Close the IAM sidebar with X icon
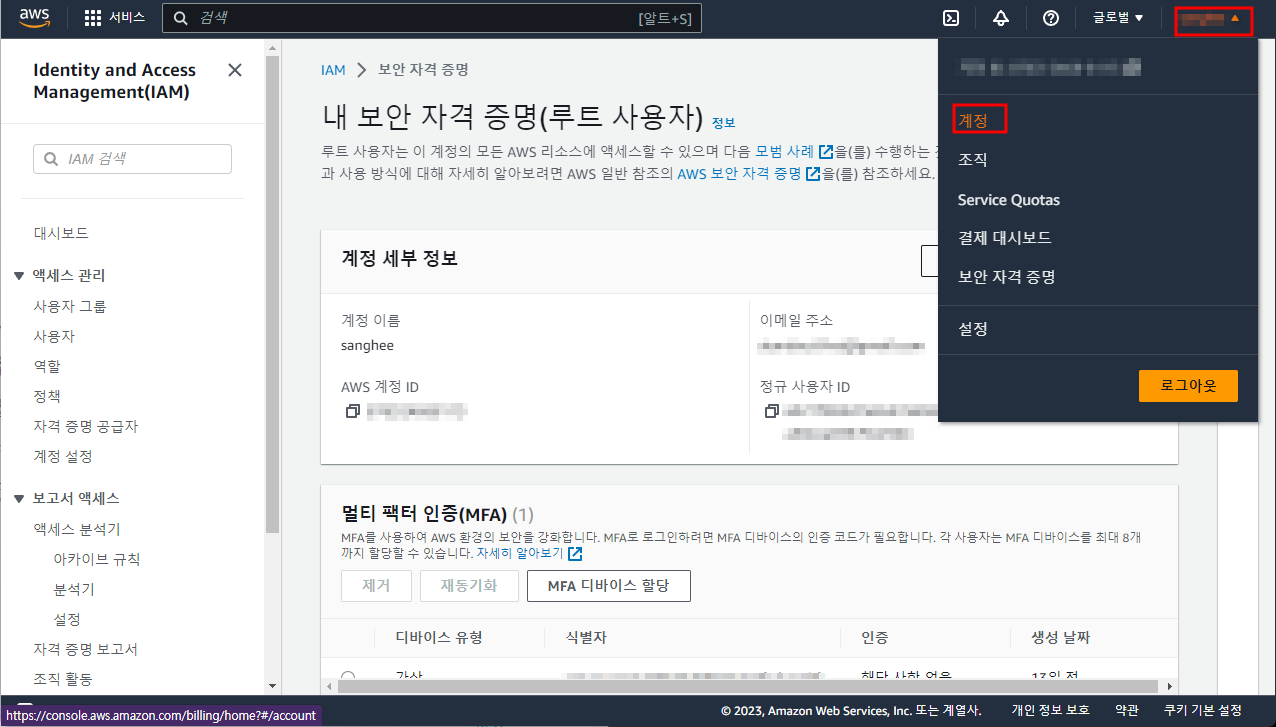The width and height of the screenshot is (1276, 727). [x=235, y=70]
